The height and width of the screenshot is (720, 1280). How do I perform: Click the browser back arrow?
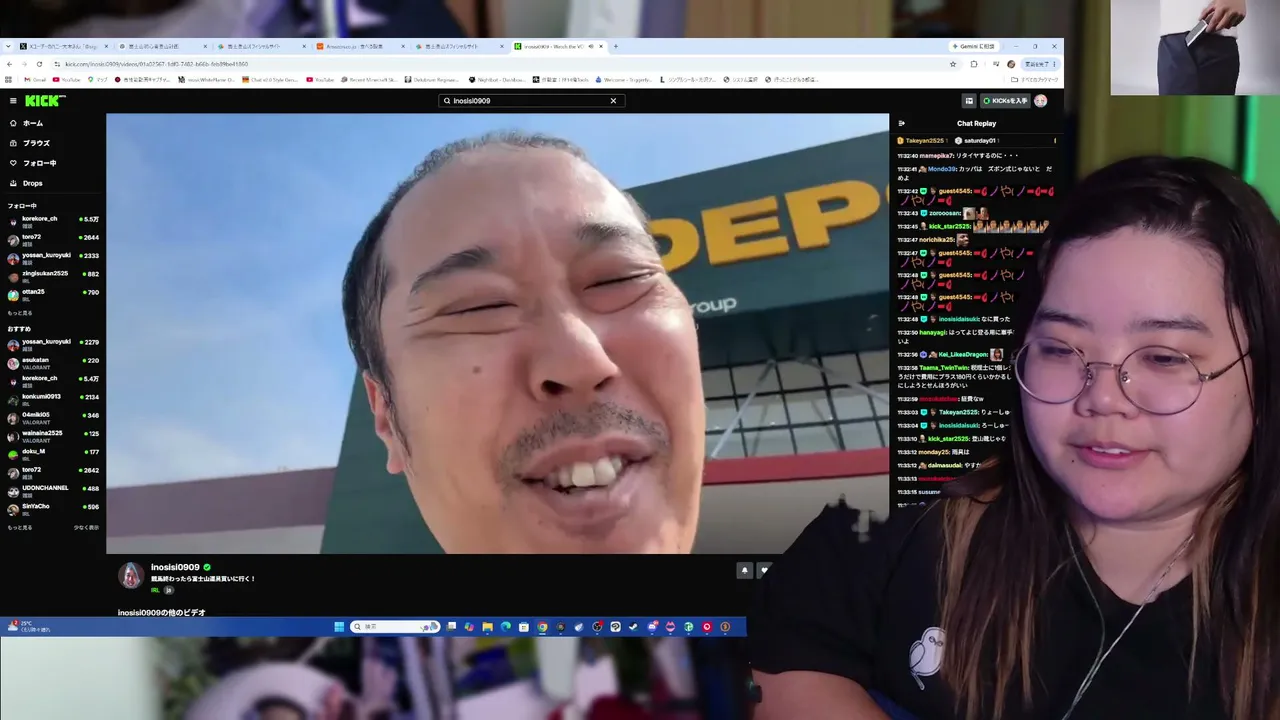[12, 64]
